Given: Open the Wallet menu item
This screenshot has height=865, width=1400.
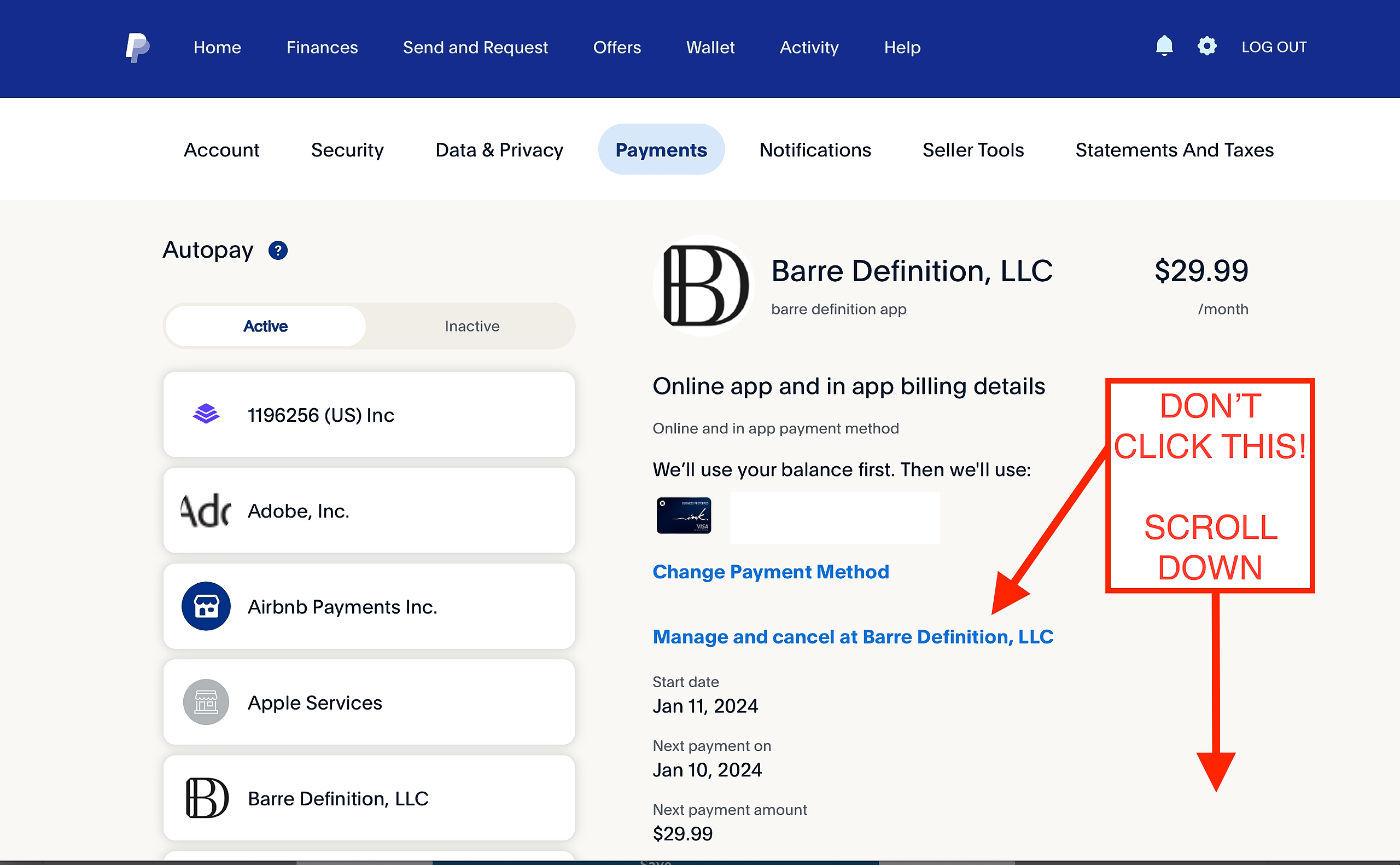Looking at the screenshot, I should pos(710,48).
